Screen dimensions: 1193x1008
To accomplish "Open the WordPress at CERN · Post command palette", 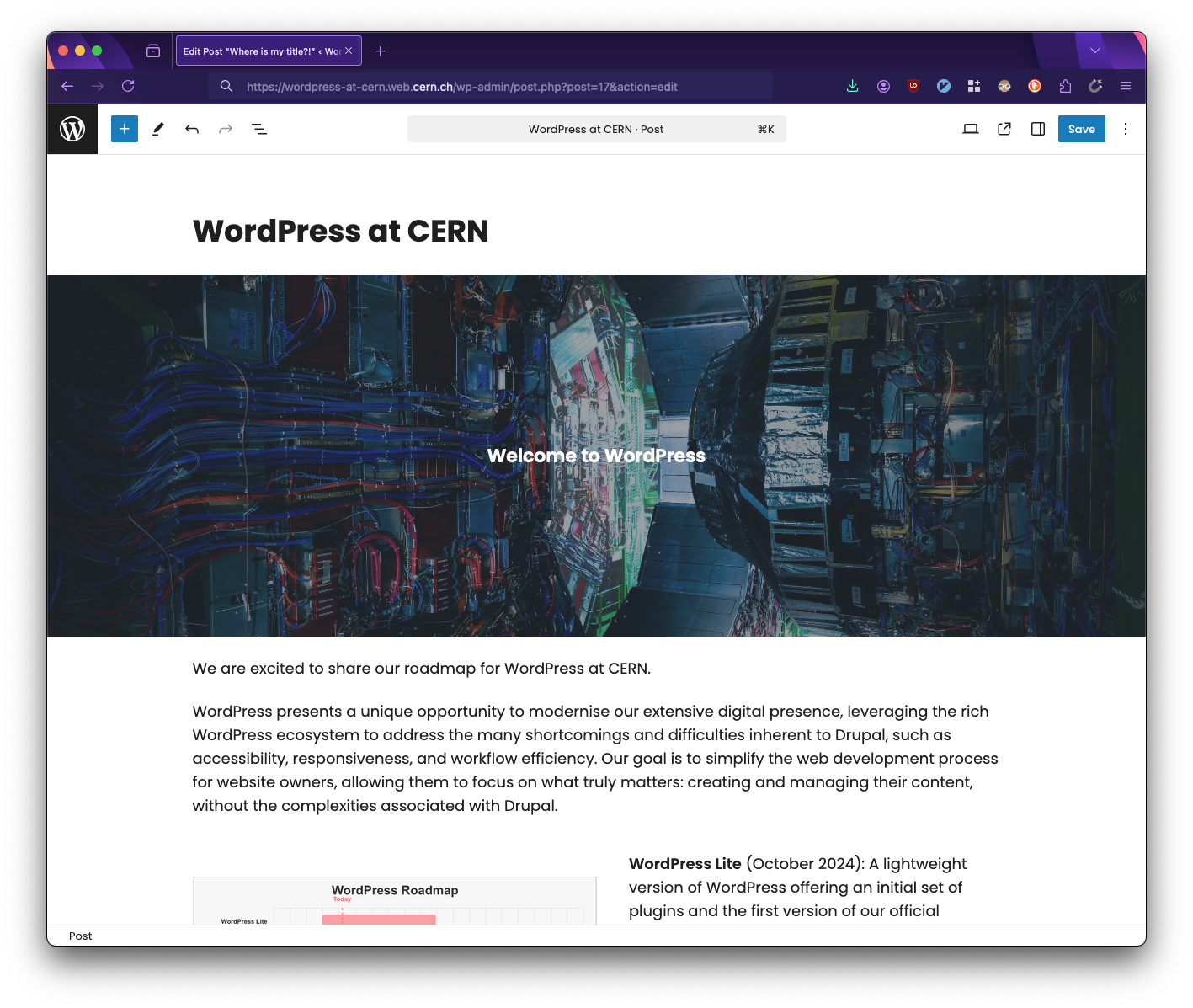I will click(596, 129).
